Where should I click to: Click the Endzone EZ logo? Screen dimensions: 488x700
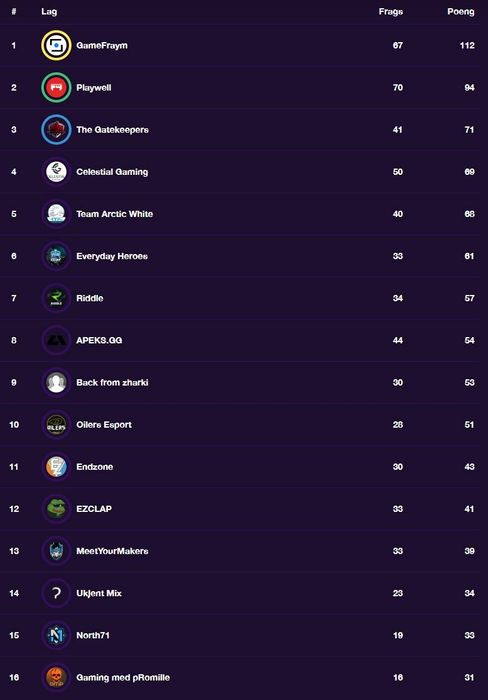tap(56, 467)
